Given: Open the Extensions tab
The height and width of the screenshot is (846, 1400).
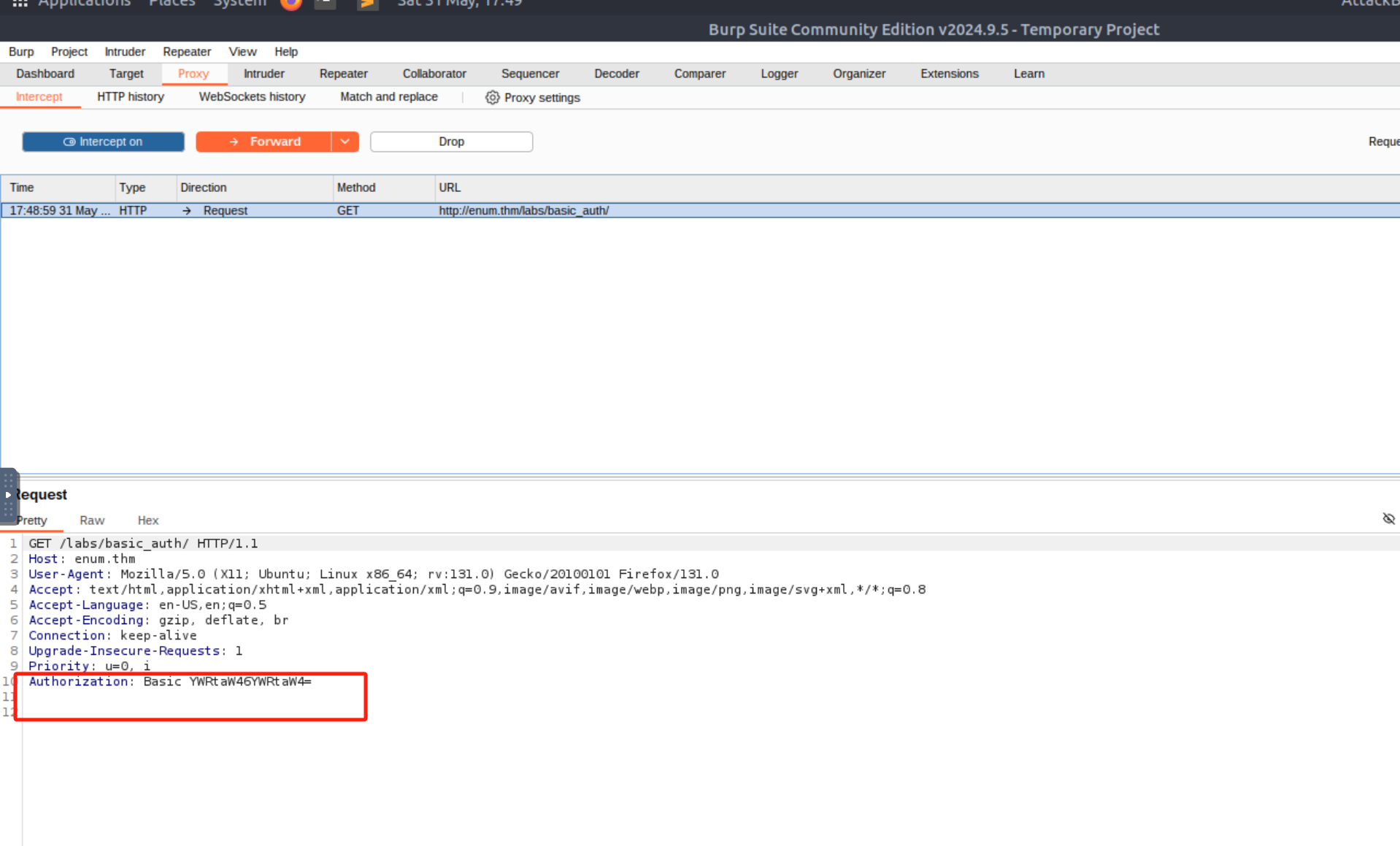Looking at the screenshot, I should point(950,74).
